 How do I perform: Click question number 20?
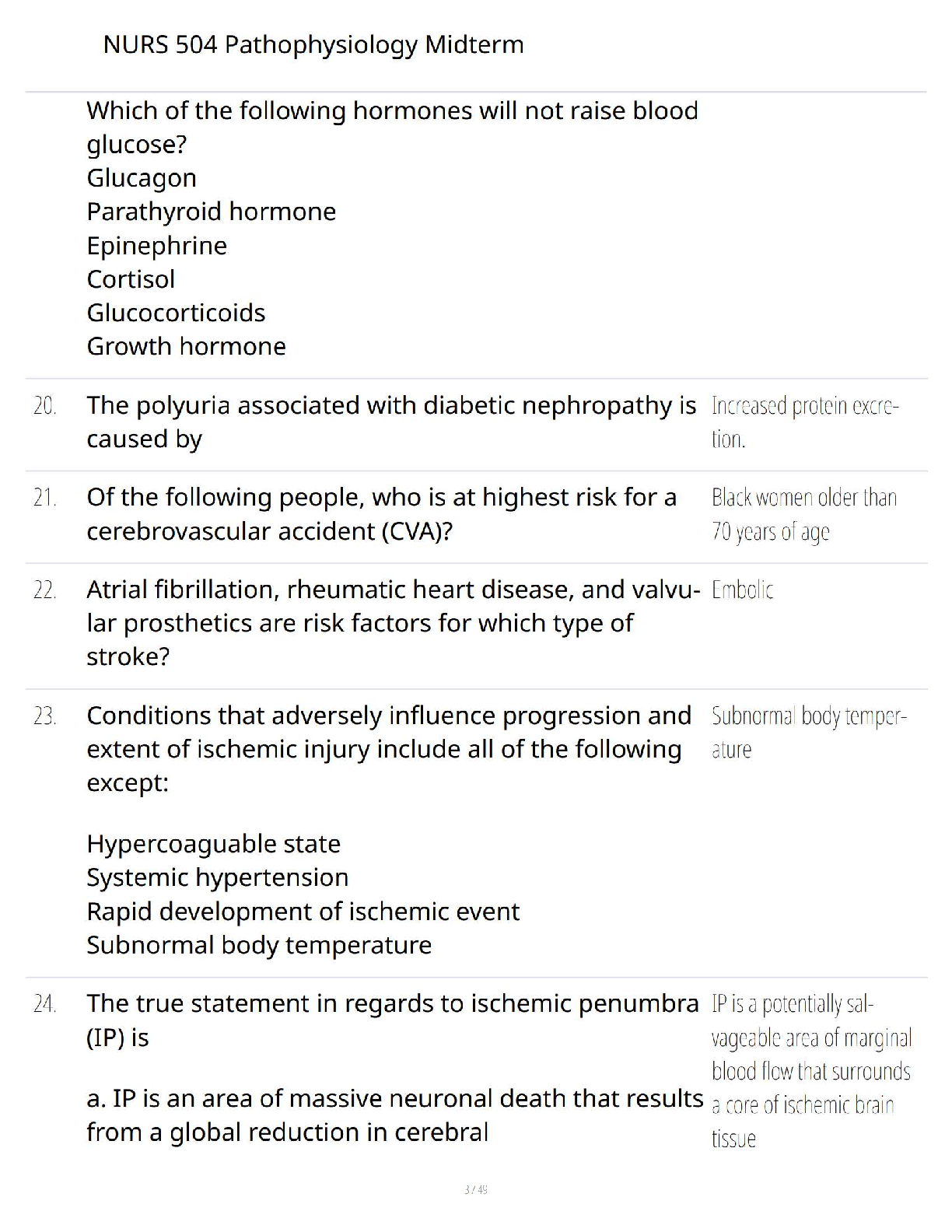click(45, 406)
